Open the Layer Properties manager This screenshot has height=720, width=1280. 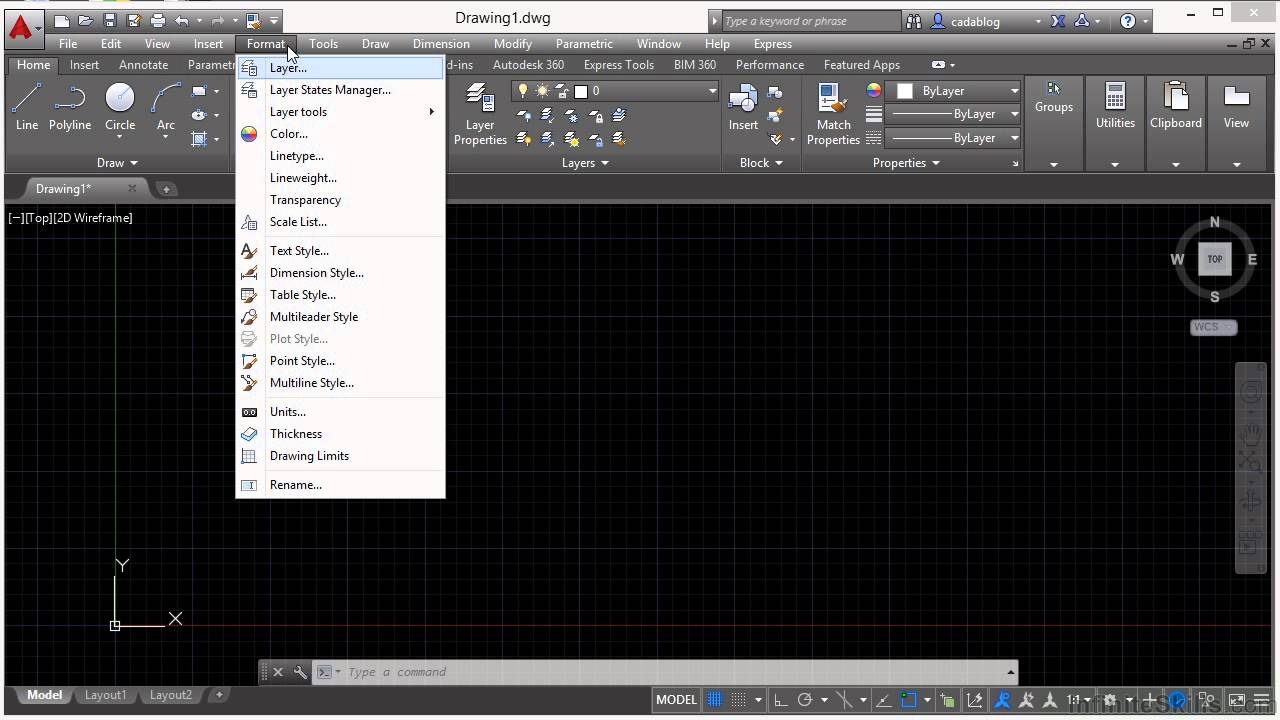click(480, 114)
